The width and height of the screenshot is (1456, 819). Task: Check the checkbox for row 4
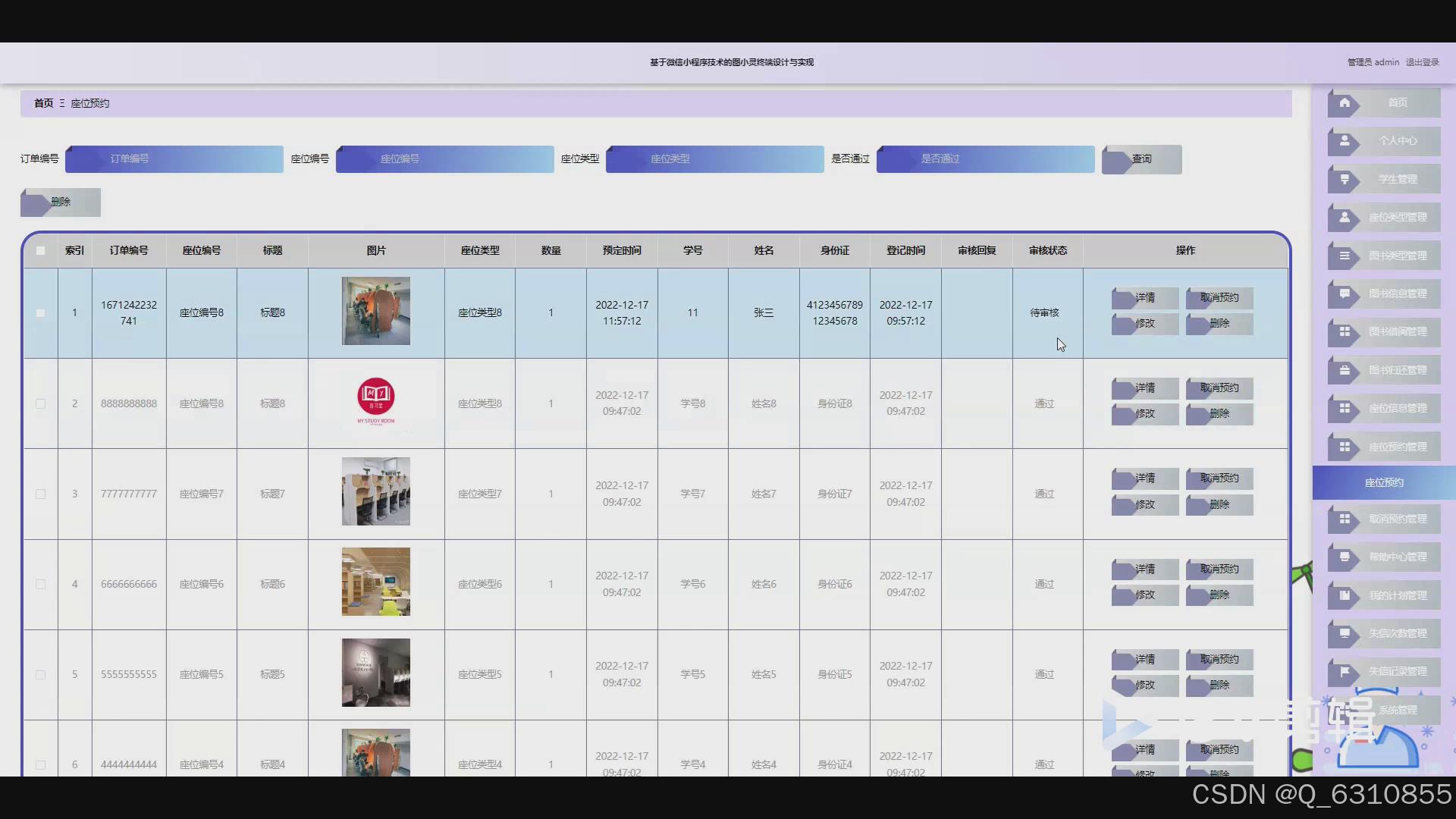tap(41, 584)
